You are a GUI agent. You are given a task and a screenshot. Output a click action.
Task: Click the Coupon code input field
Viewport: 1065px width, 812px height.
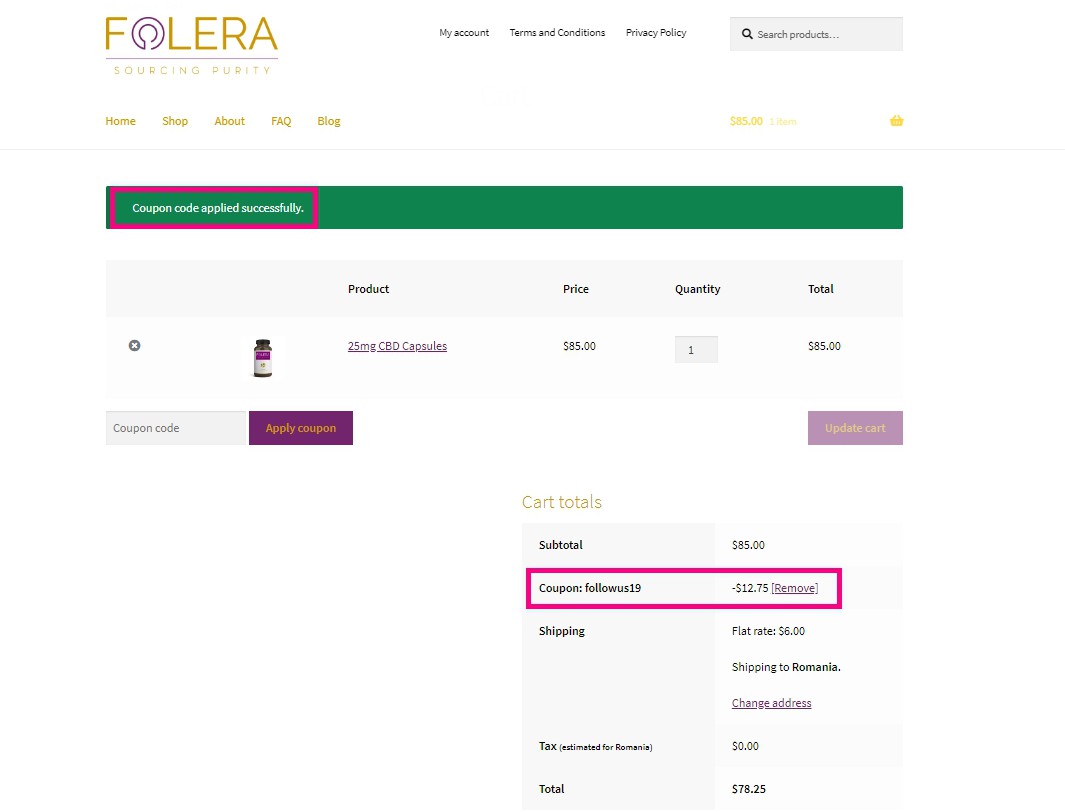175,428
